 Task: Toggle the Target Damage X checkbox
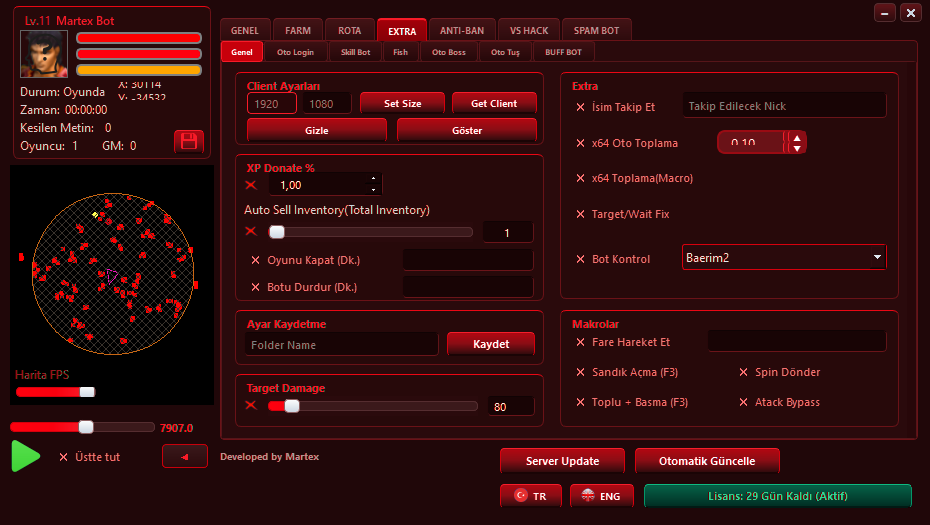coord(251,405)
